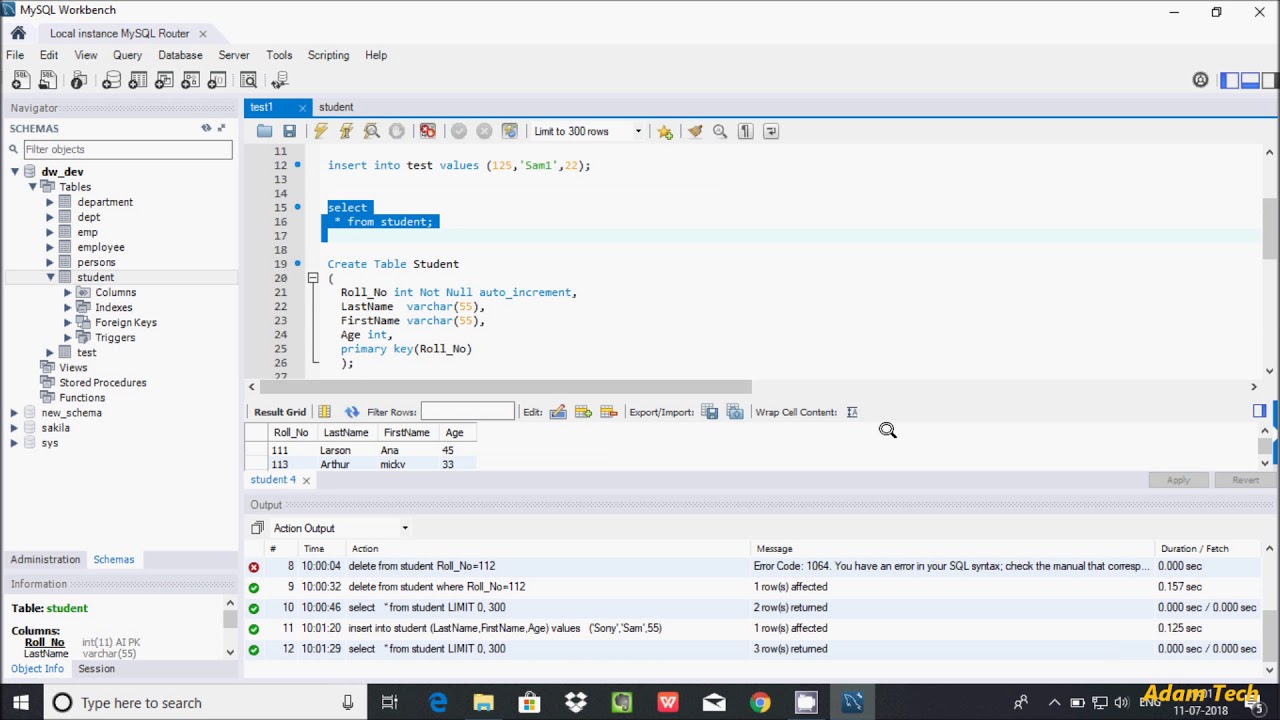This screenshot has height=720, width=1280.
Task: Click the create new function icon
Action: [x=216, y=81]
